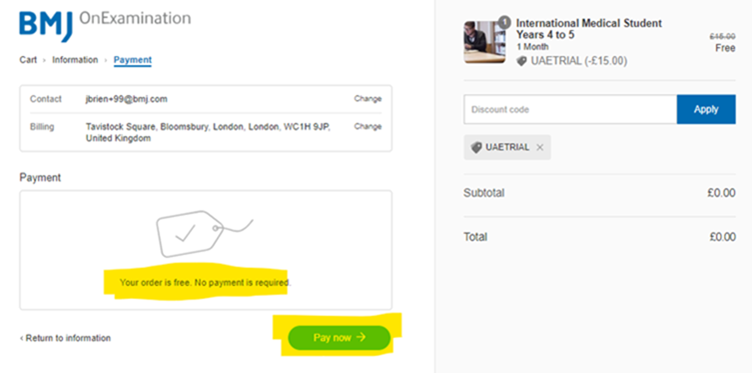Click the contact email jbrien+99@bmj.com
Viewport: 752px width, 373px height.
pyautogui.click(x=127, y=99)
